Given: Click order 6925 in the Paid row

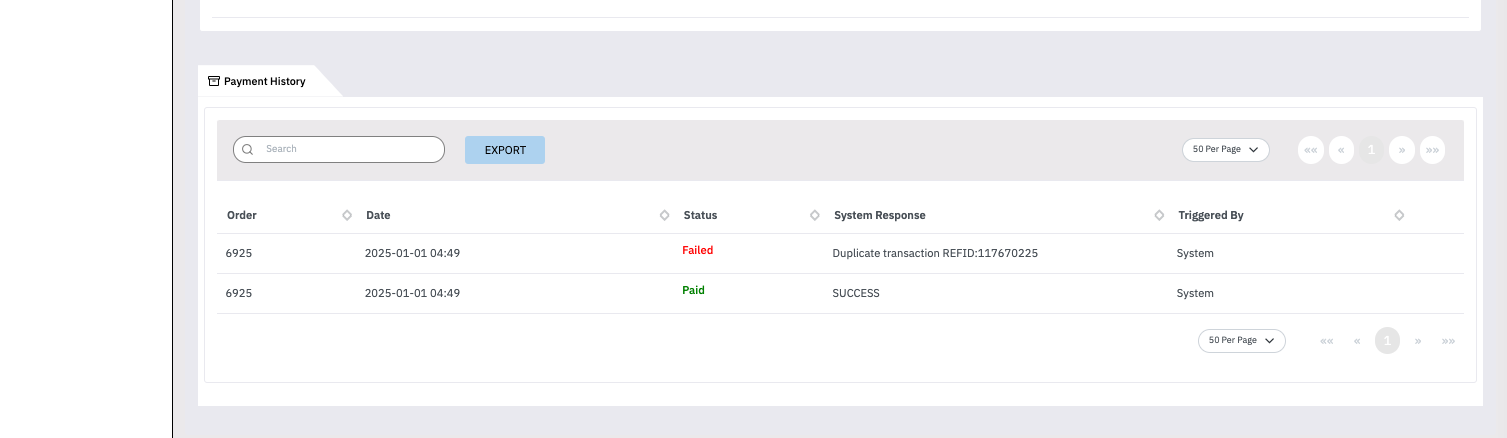Looking at the screenshot, I should click(x=239, y=293).
